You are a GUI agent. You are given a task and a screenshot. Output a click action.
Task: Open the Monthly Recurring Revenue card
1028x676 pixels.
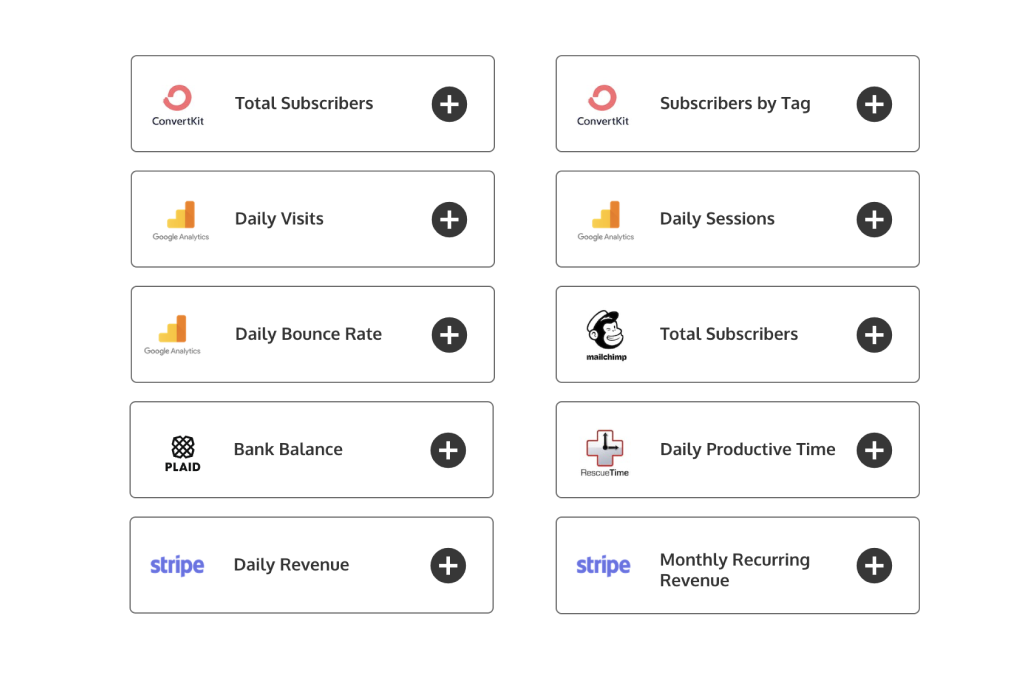pos(874,565)
